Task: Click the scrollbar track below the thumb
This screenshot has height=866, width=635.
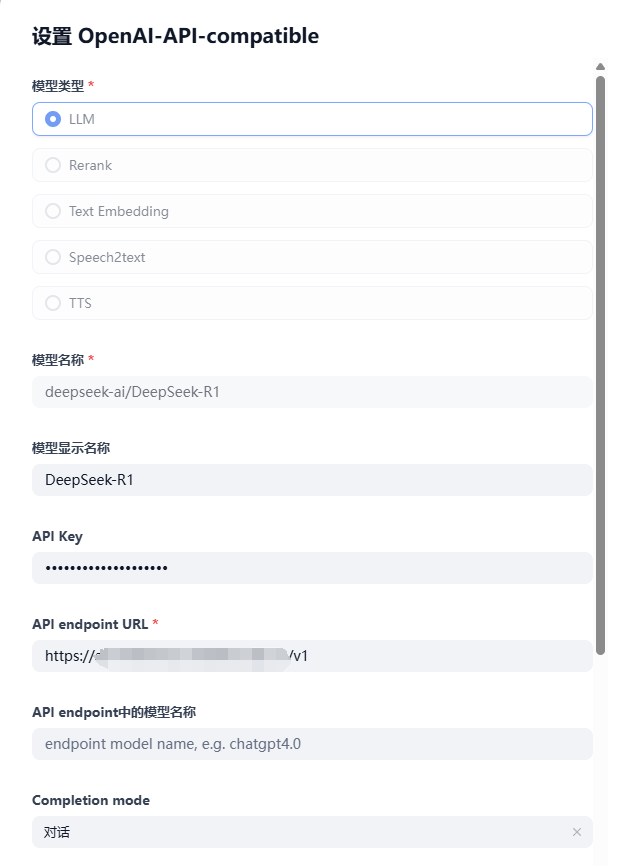Action: click(601, 759)
